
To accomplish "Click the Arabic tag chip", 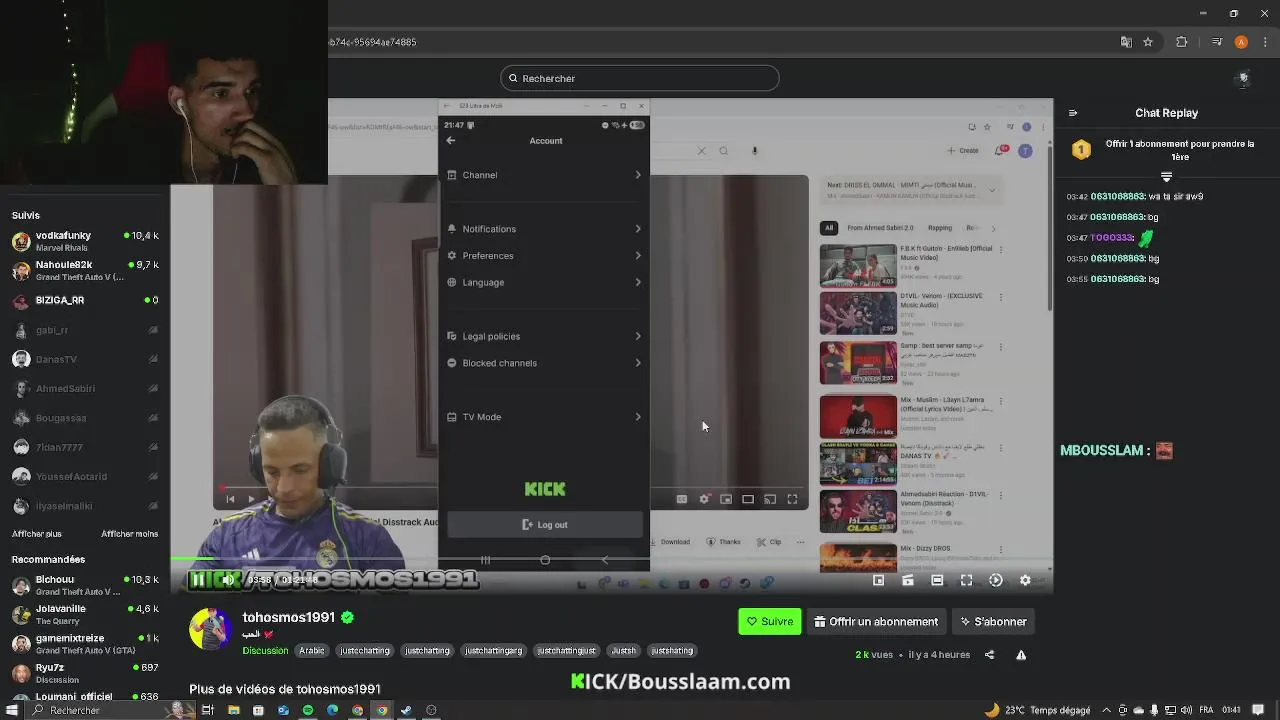I will (x=312, y=650).
